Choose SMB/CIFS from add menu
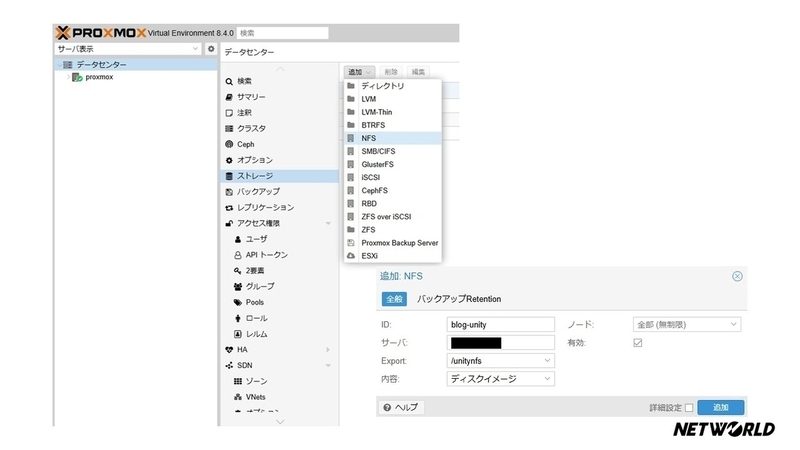 (393, 152)
